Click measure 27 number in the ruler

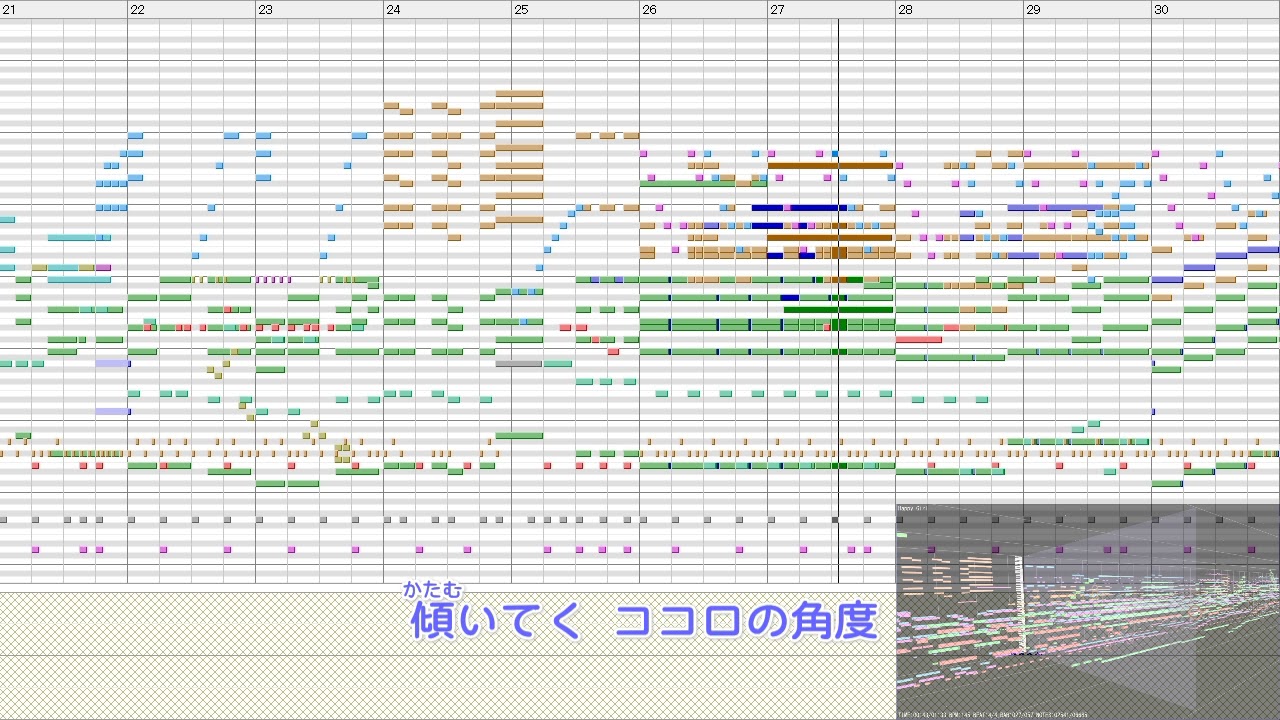tap(777, 9)
